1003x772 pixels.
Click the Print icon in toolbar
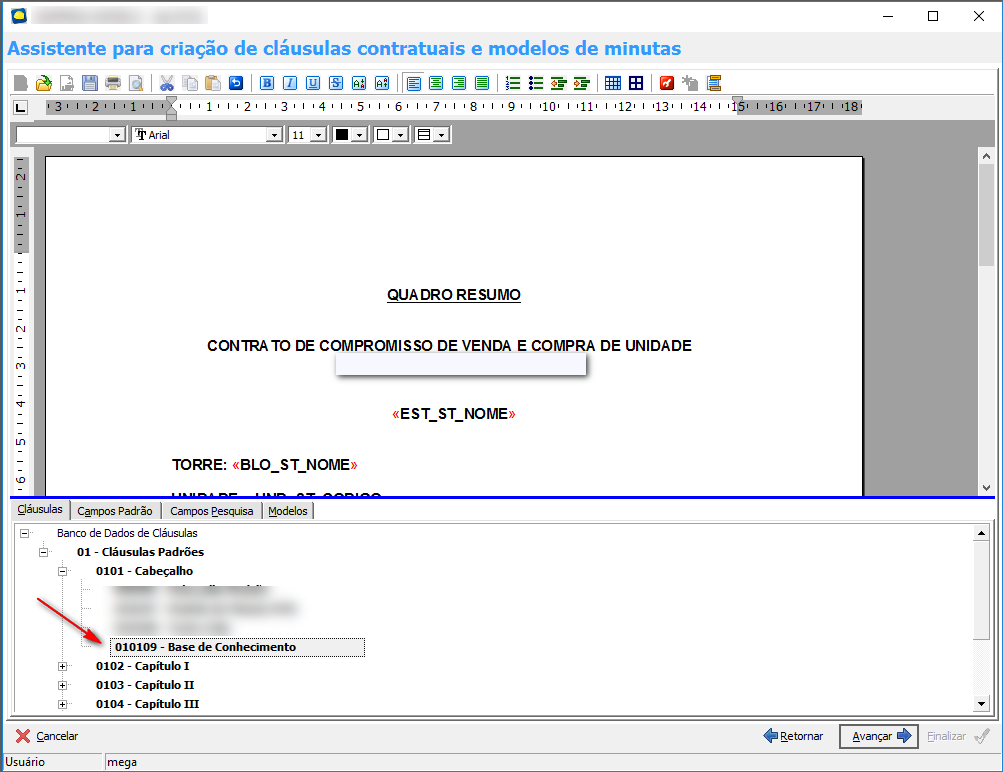(113, 83)
